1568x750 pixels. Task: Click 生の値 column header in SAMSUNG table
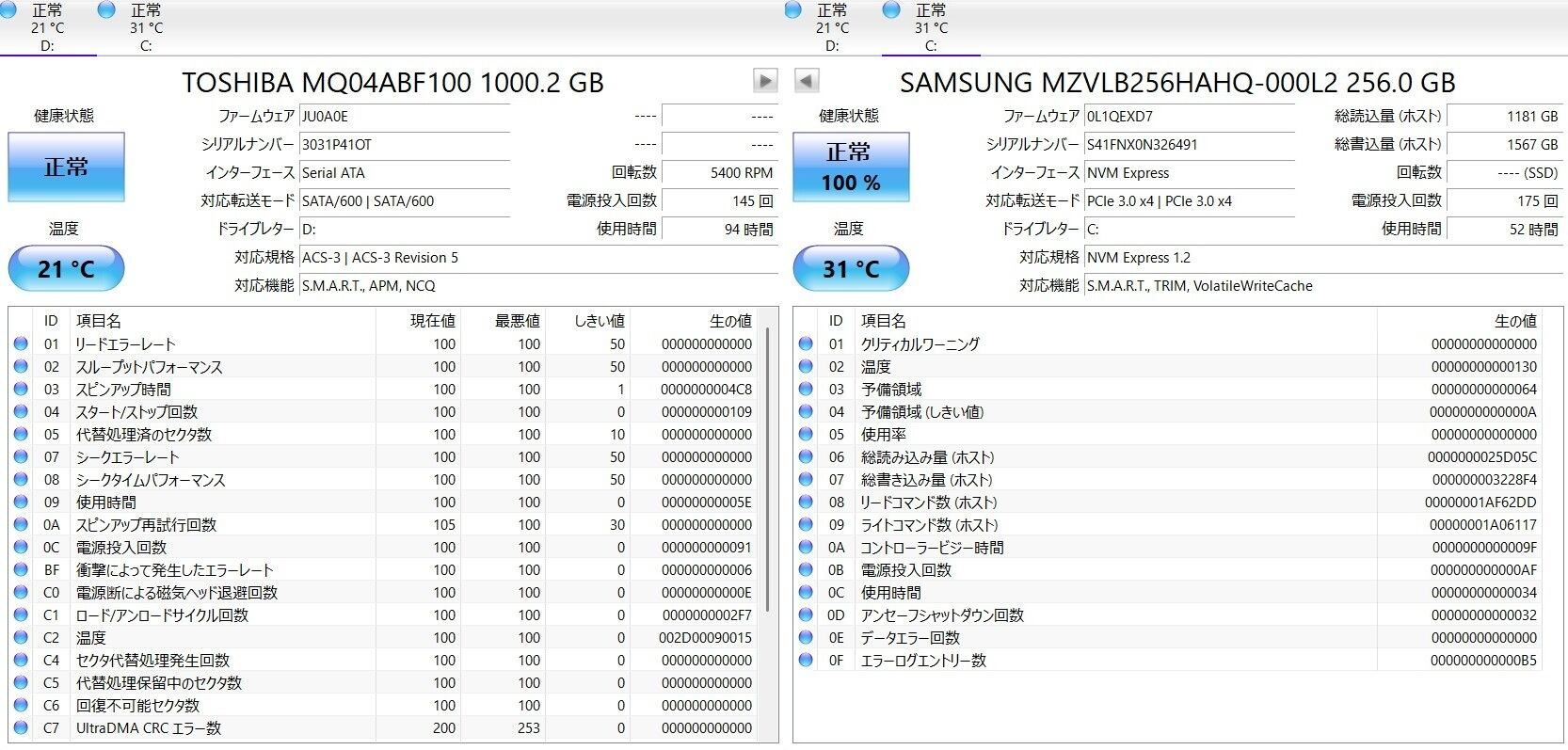(x=1514, y=321)
